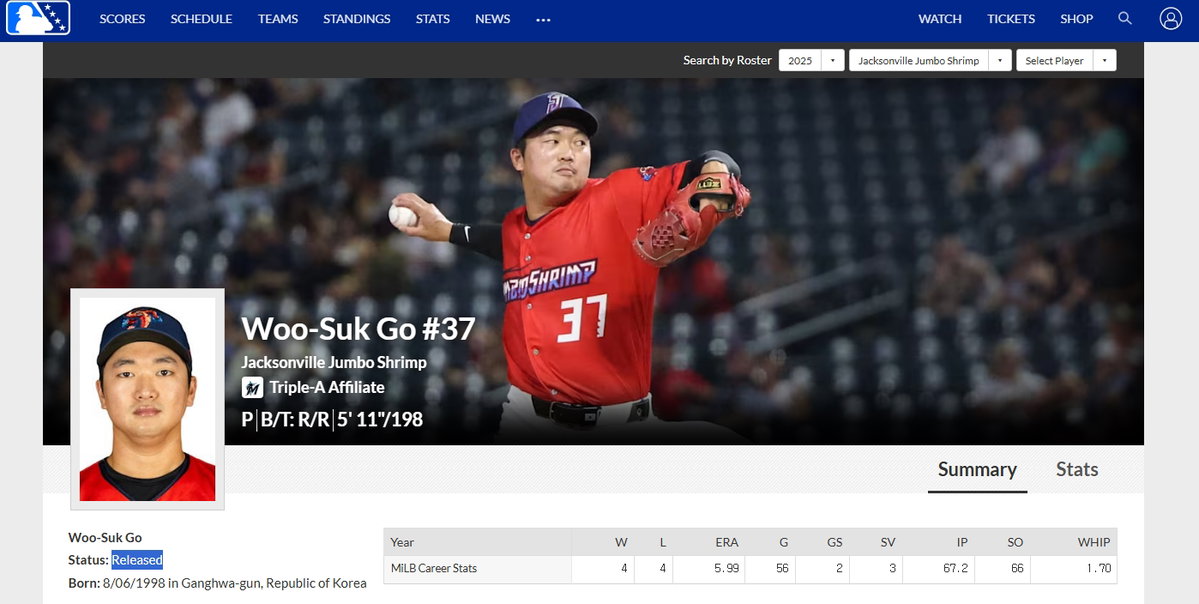Open the Teams menu item

(x=278, y=19)
